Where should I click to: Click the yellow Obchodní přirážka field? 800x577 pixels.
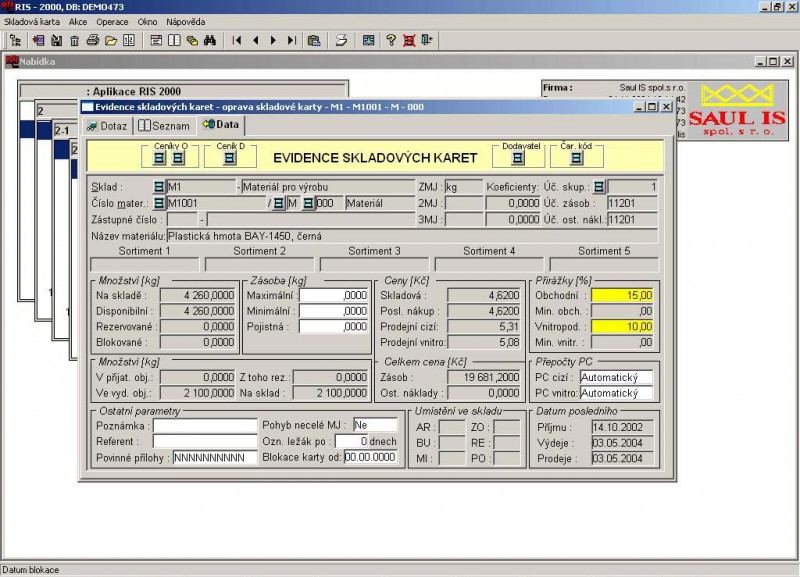coord(622,295)
